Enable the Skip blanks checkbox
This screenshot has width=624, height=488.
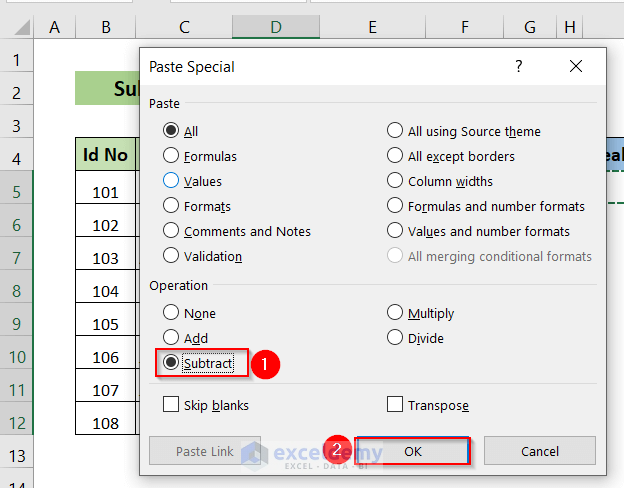click(x=171, y=405)
